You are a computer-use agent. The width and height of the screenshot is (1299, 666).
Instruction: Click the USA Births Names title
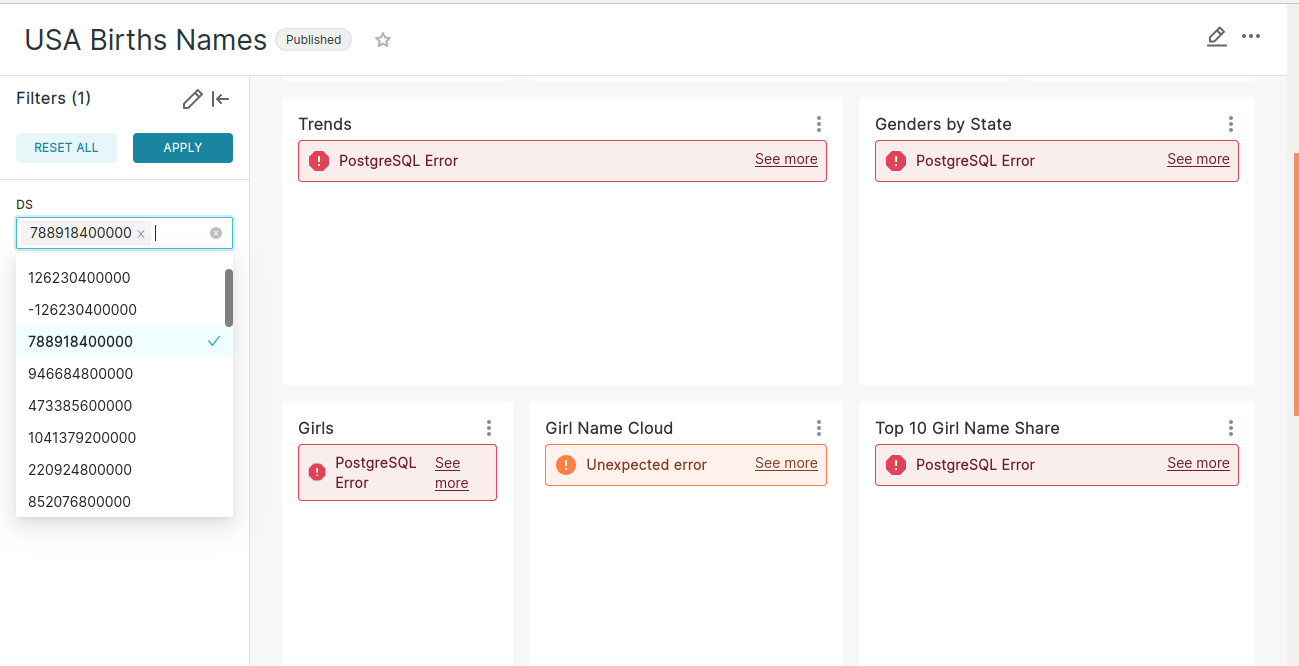(x=146, y=40)
